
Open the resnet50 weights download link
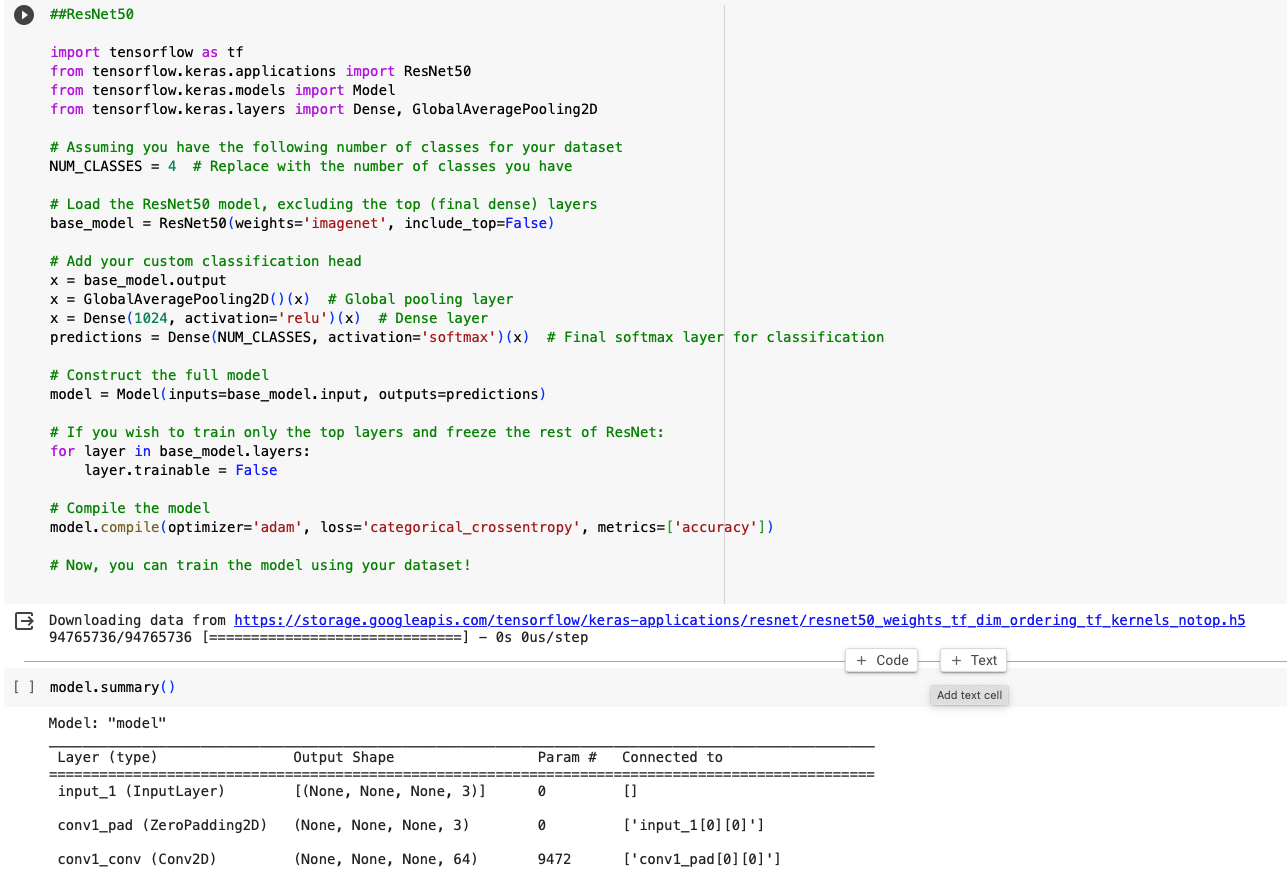pos(740,620)
